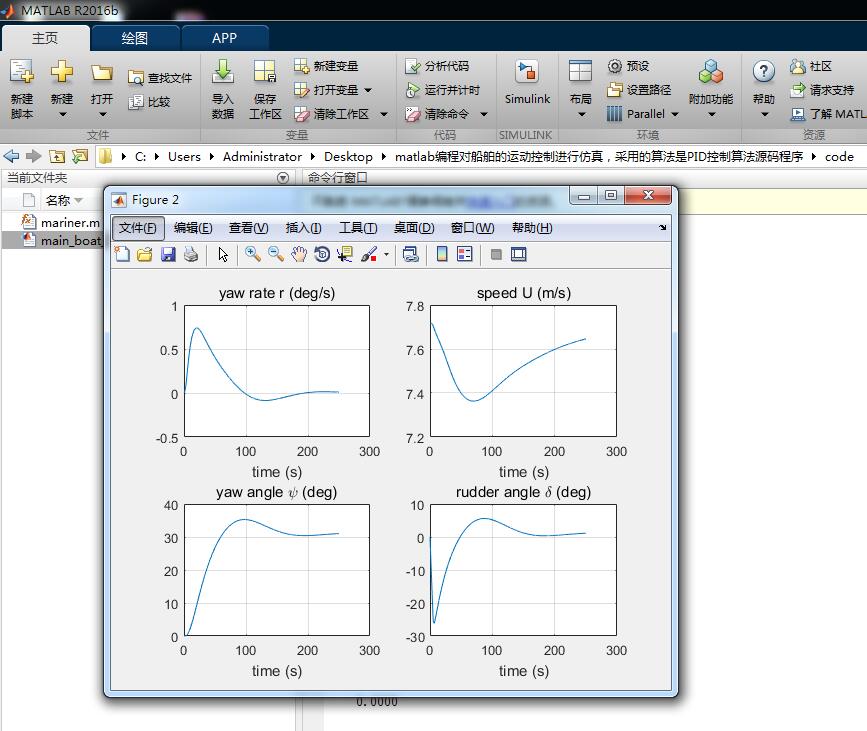This screenshot has width=867, height=731.
Task: Open View (查看) menu in Figure 2
Action: point(249,228)
